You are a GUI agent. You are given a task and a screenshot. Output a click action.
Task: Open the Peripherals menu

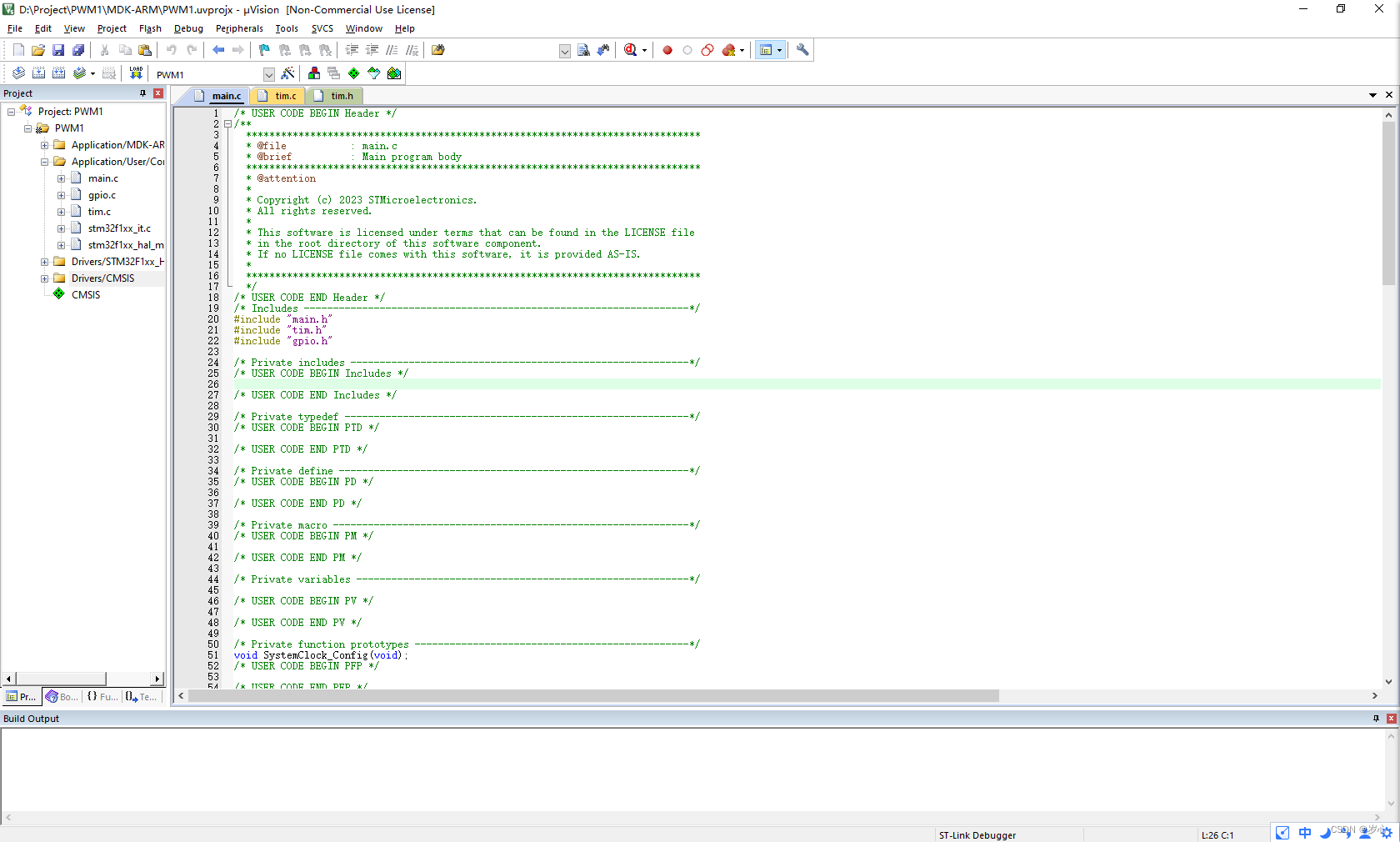pyautogui.click(x=239, y=28)
